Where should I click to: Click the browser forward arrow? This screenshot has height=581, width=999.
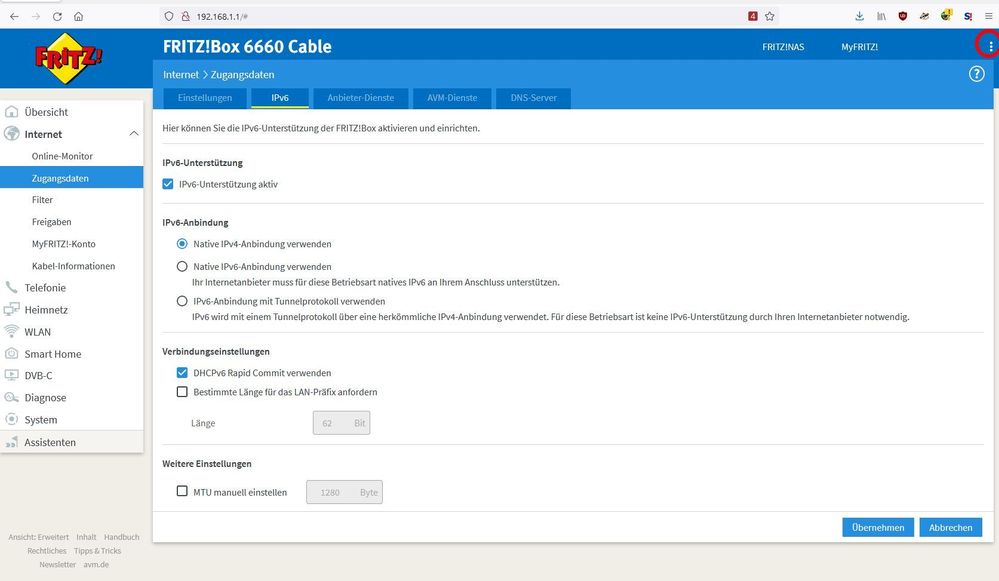(36, 17)
